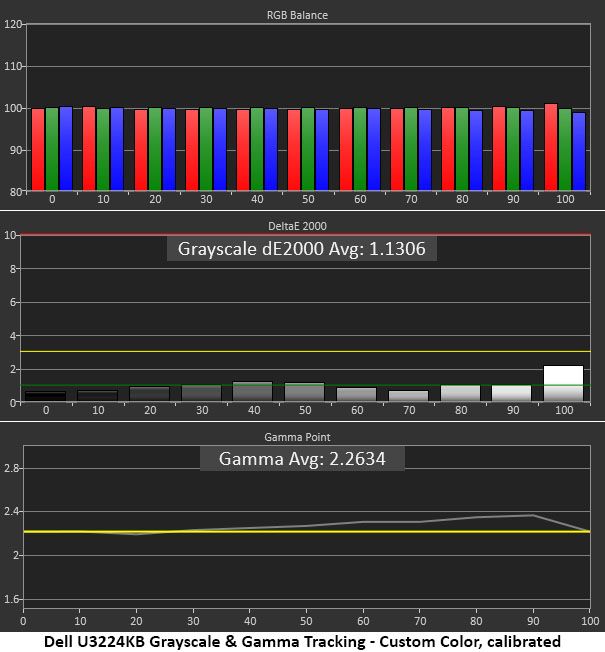
Task: Click the 120 label on RGB Balance axis
Action: pos(12,24)
